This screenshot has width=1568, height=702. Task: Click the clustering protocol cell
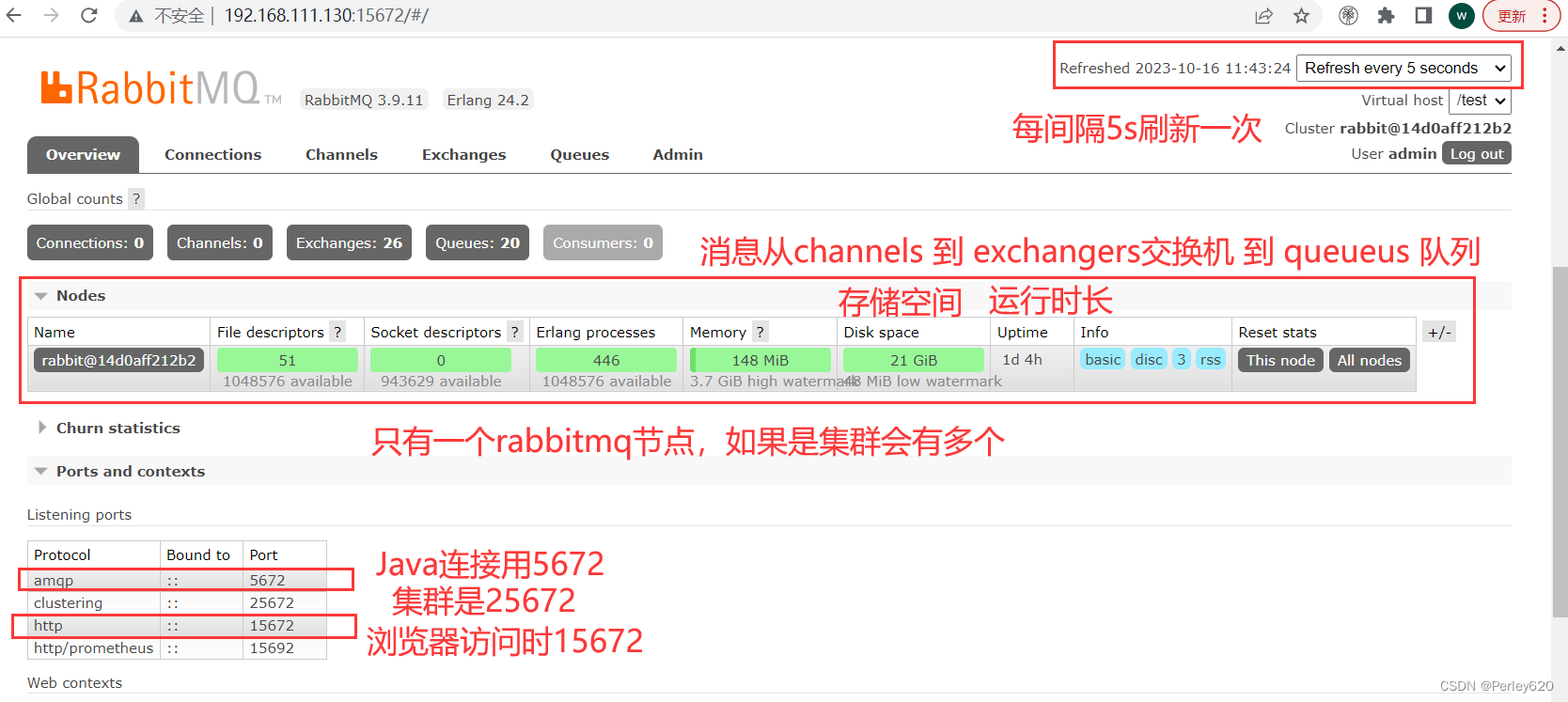pos(94,602)
